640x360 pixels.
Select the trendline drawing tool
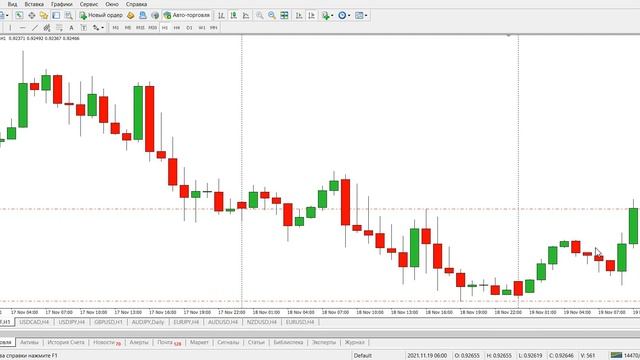pyautogui.click(x=35, y=28)
